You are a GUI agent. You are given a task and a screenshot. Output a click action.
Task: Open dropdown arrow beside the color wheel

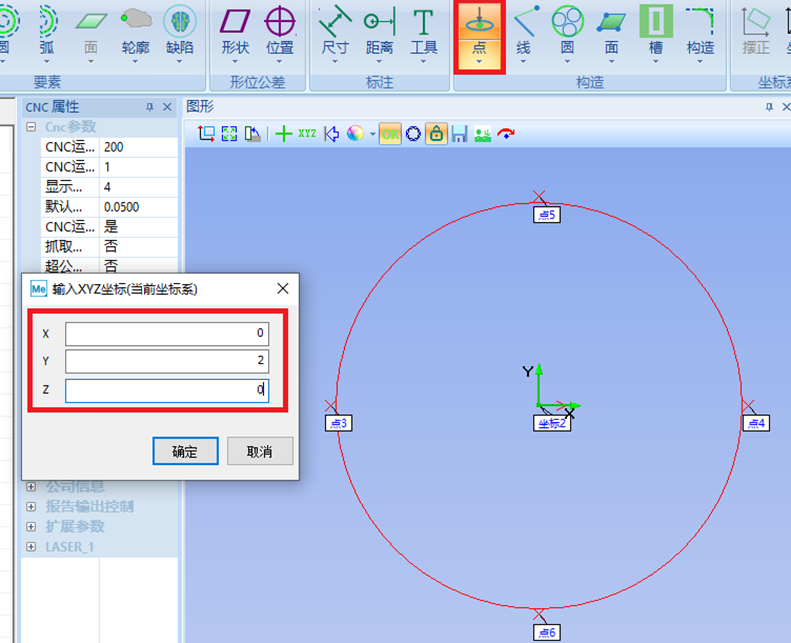[x=372, y=134]
